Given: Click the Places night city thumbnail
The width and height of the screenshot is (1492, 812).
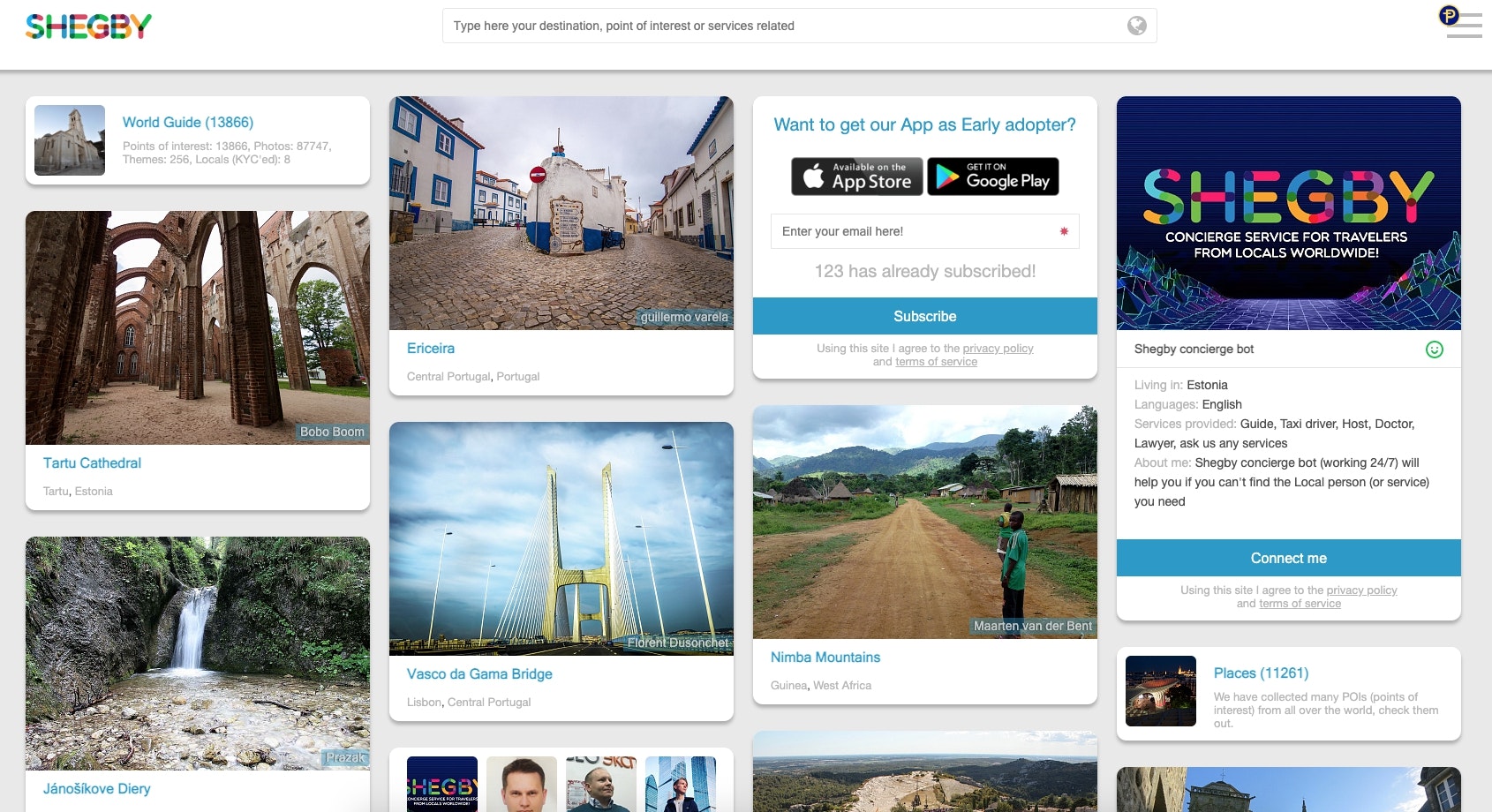Looking at the screenshot, I should [1161, 691].
